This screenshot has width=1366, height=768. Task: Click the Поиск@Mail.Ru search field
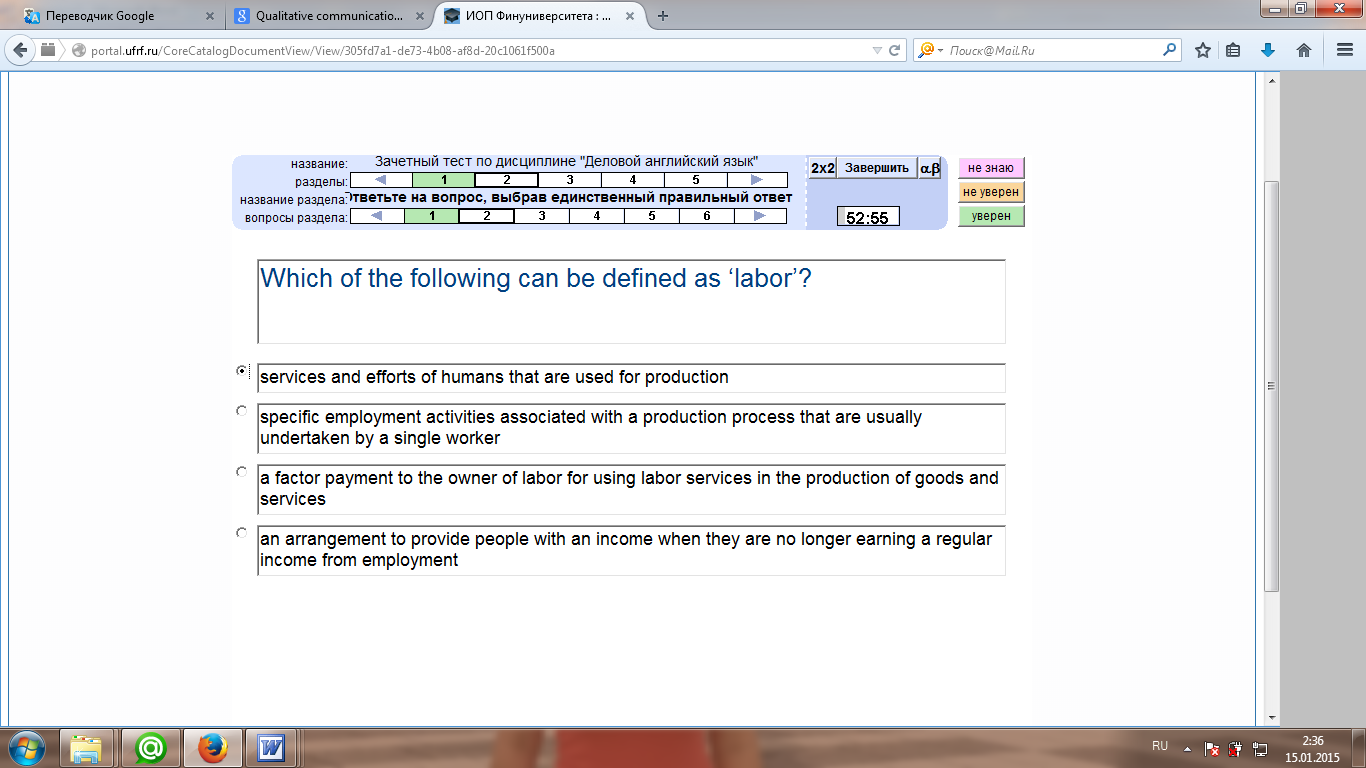click(x=1050, y=50)
